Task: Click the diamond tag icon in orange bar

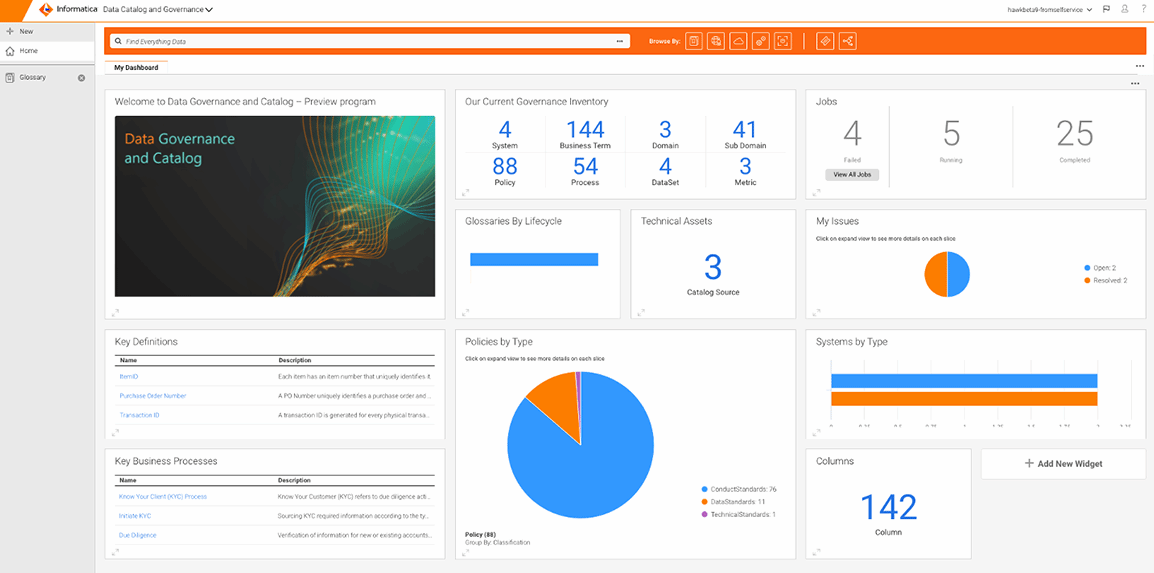Action: [x=825, y=41]
